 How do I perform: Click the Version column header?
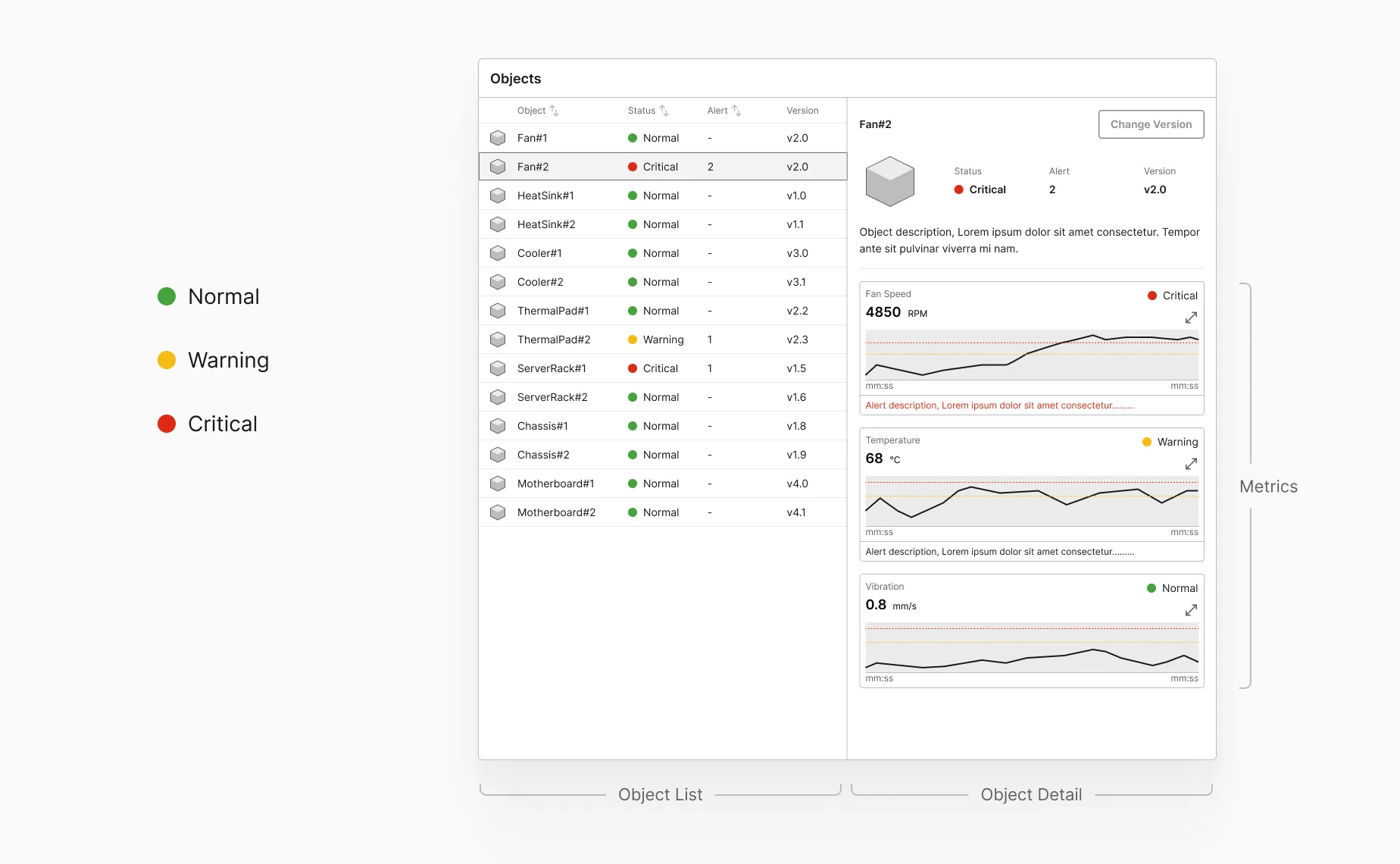click(802, 111)
